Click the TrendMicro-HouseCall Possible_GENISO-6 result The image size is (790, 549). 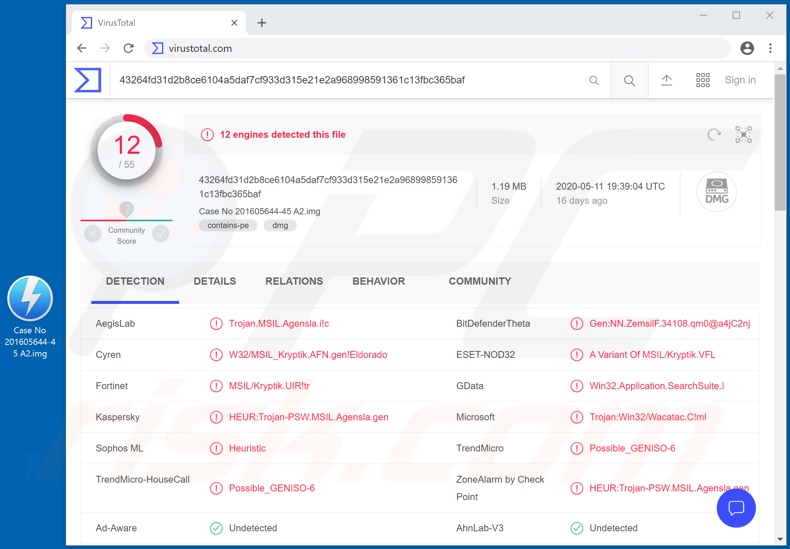point(272,488)
